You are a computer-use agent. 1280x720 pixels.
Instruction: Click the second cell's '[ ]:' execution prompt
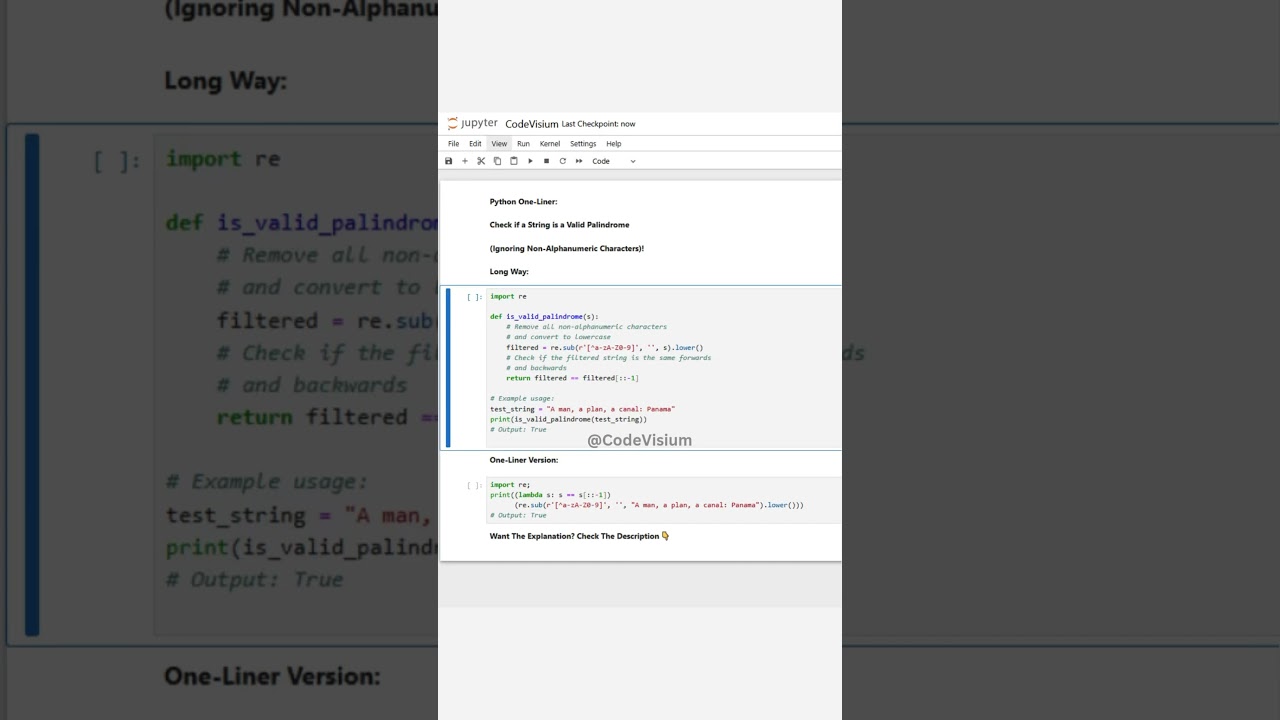click(x=474, y=485)
